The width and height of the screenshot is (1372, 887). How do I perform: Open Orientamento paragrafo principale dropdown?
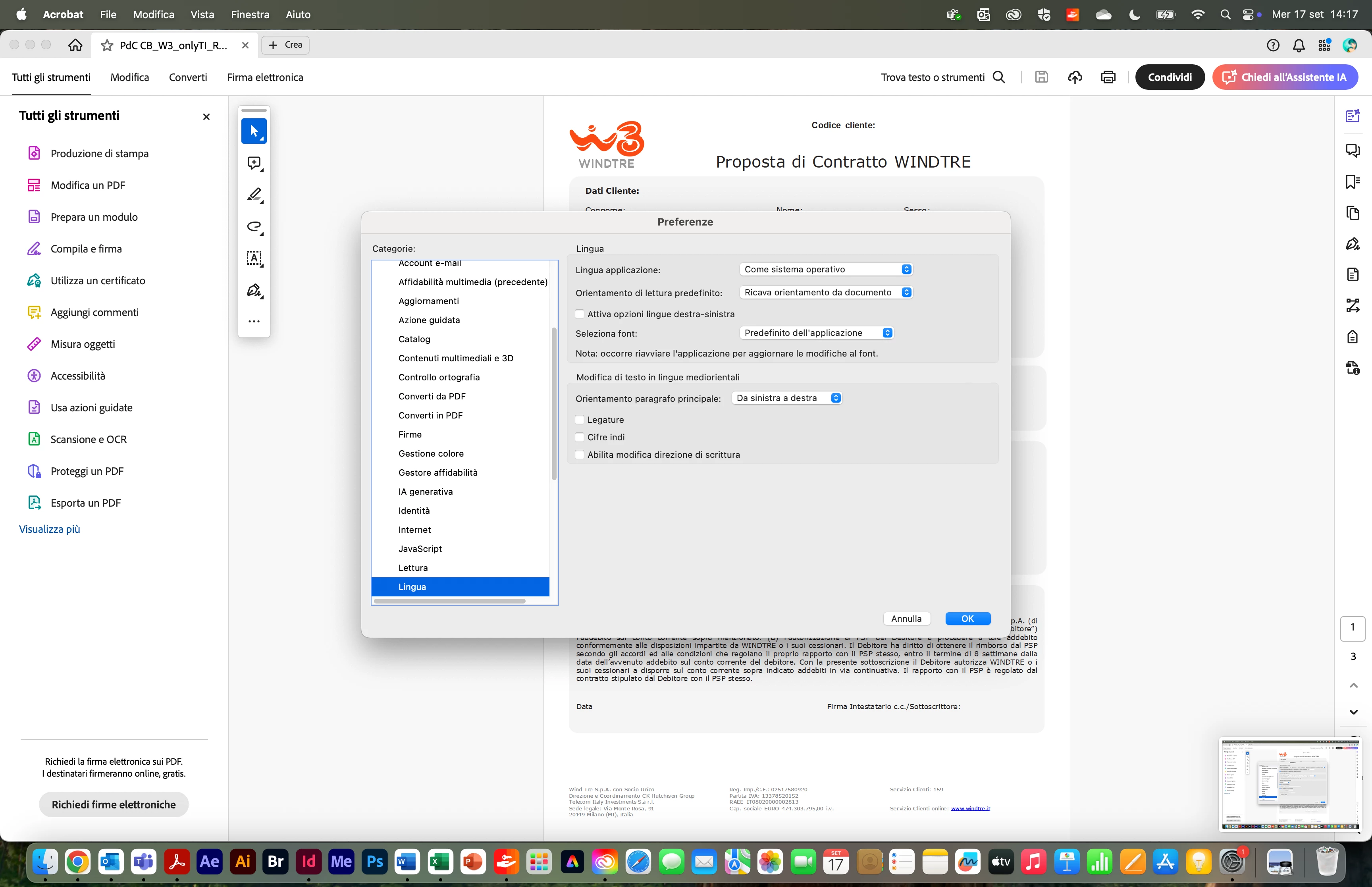pos(786,398)
